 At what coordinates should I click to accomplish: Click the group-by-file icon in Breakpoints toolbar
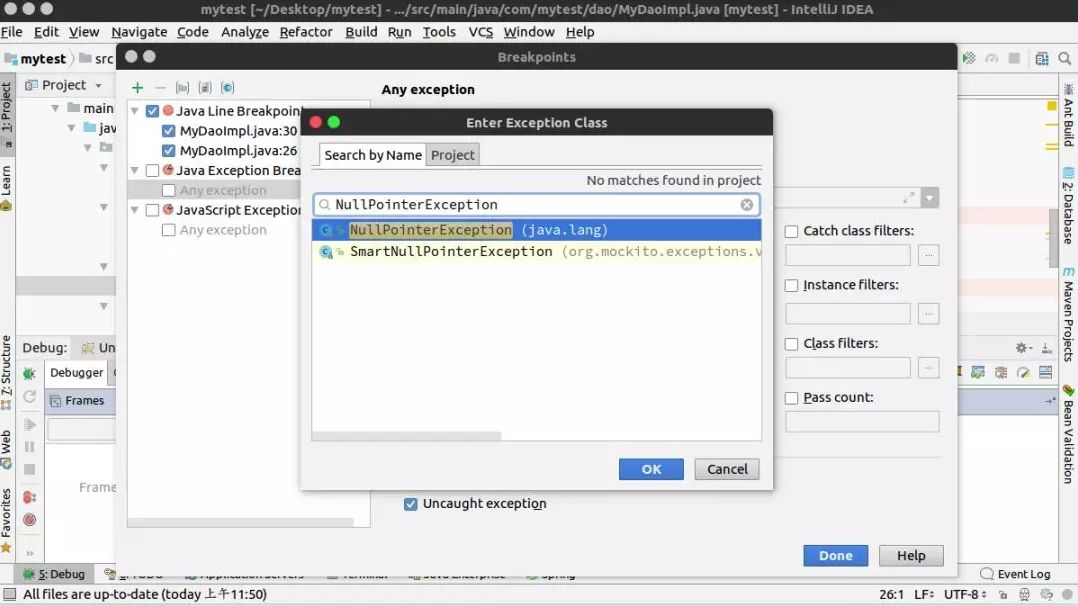(x=205, y=87)
